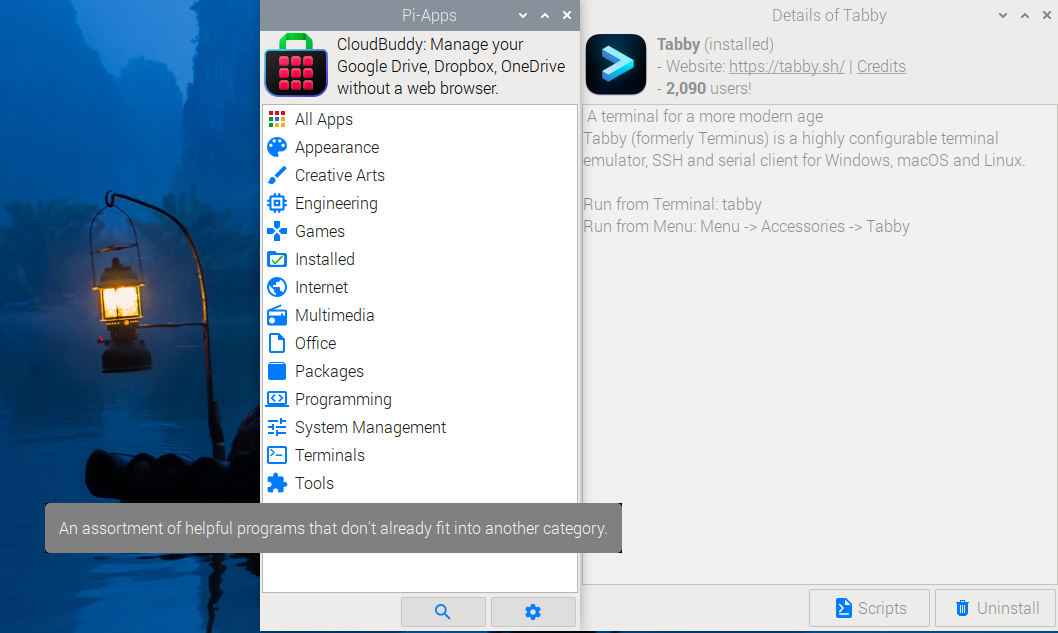The height and width of the screenshot is (633, 1058).
Task: Click the Appearance palette icon
Action: [277, 147]
